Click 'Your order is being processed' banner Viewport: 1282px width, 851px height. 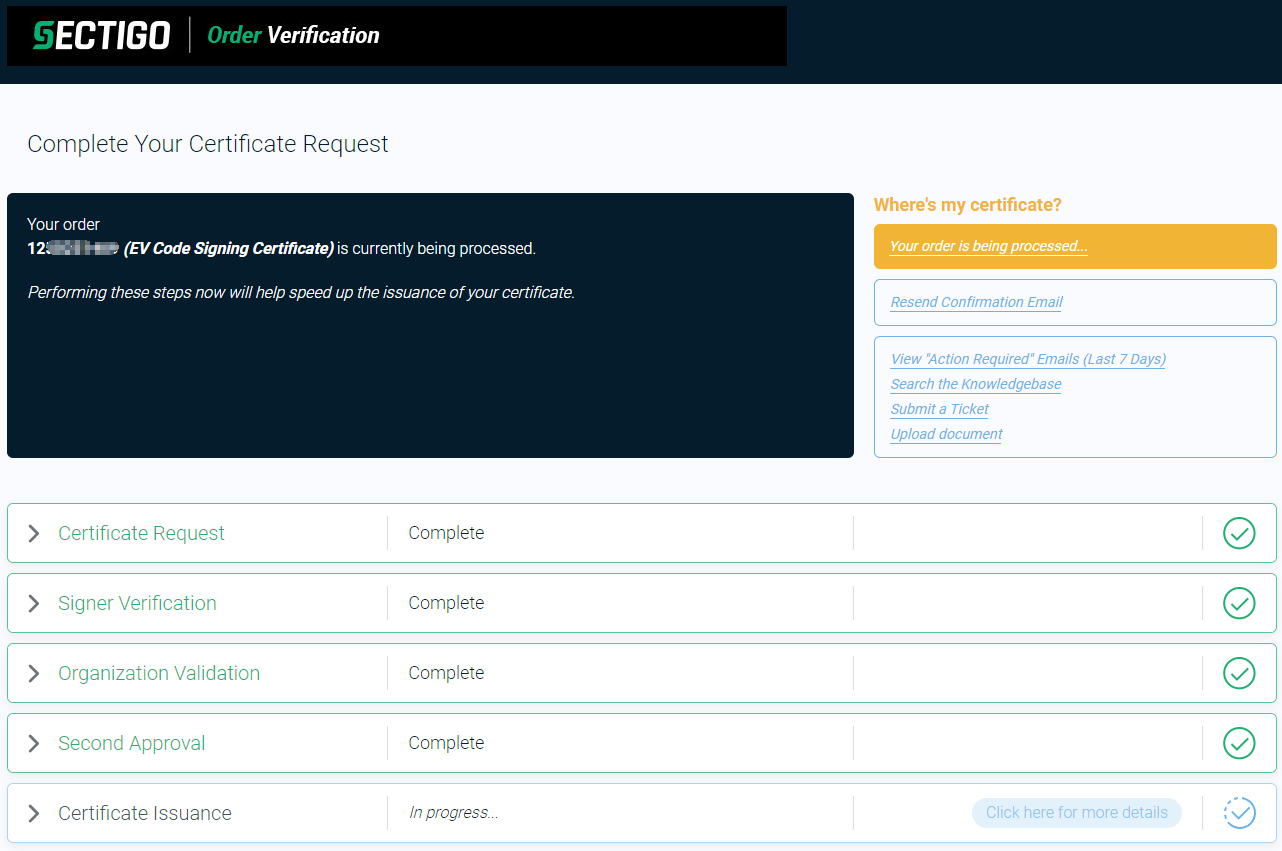pyautogui.click(x=988, y=246)
